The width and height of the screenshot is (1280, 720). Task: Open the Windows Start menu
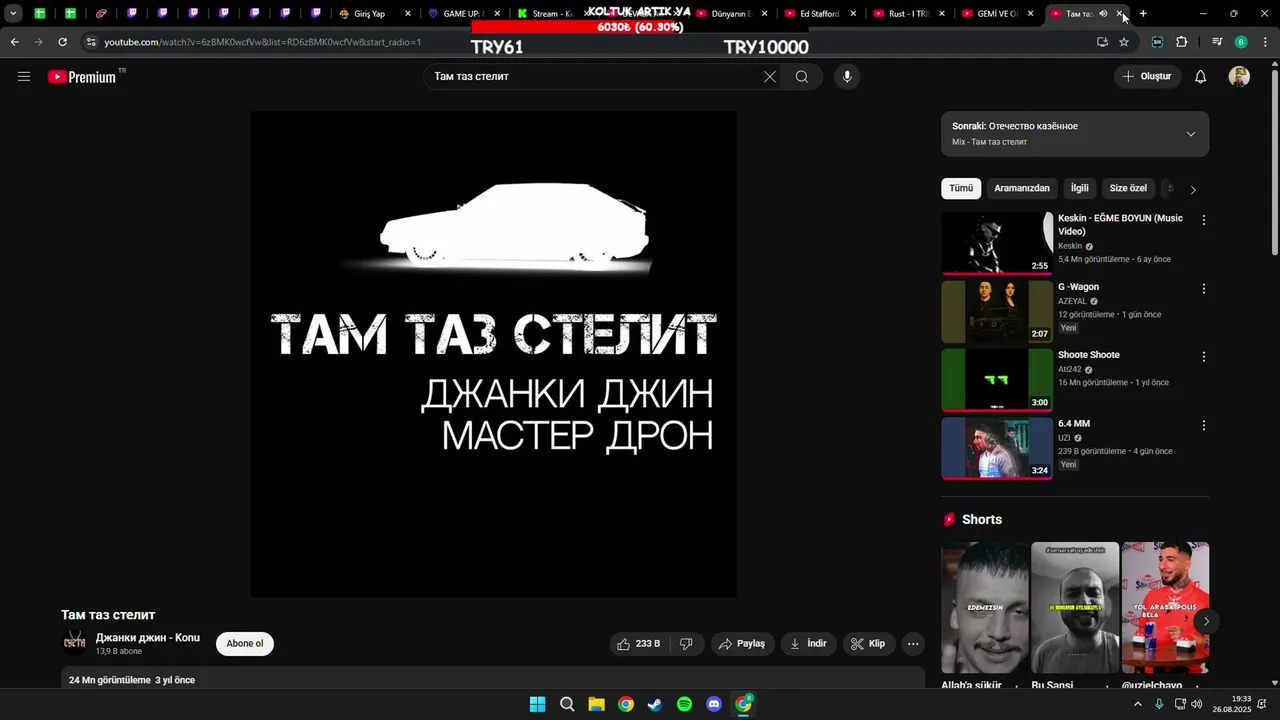537,704
